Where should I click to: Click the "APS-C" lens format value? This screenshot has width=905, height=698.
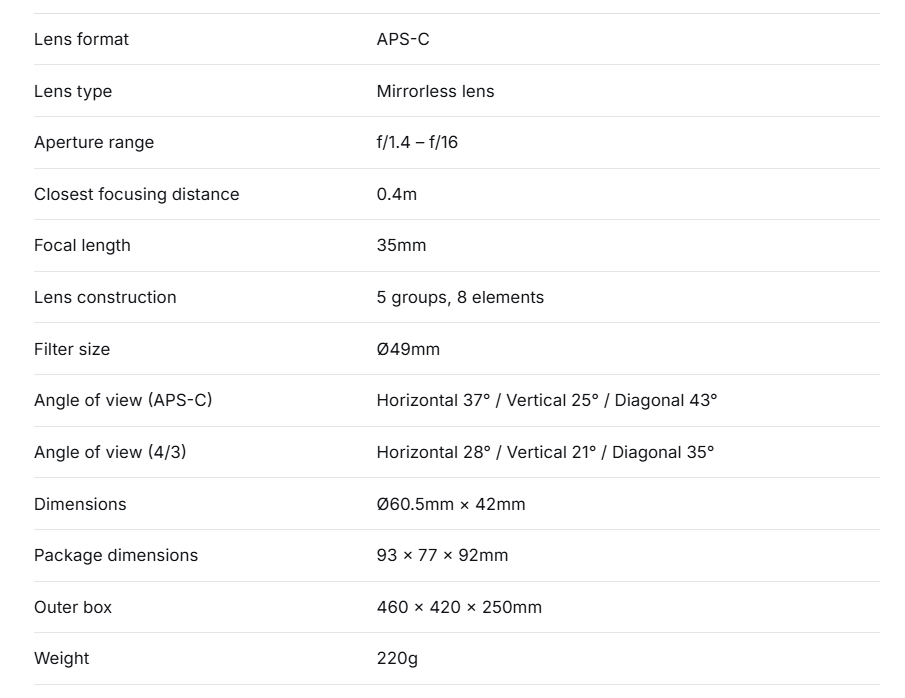tap(403, 39)
